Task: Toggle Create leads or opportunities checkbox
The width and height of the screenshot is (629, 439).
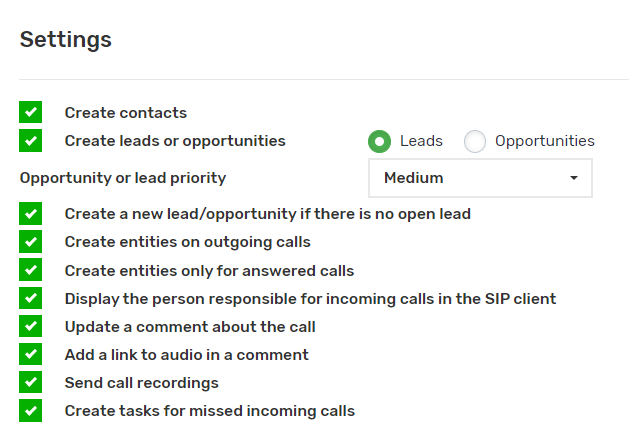Action: tap(31, 141)
